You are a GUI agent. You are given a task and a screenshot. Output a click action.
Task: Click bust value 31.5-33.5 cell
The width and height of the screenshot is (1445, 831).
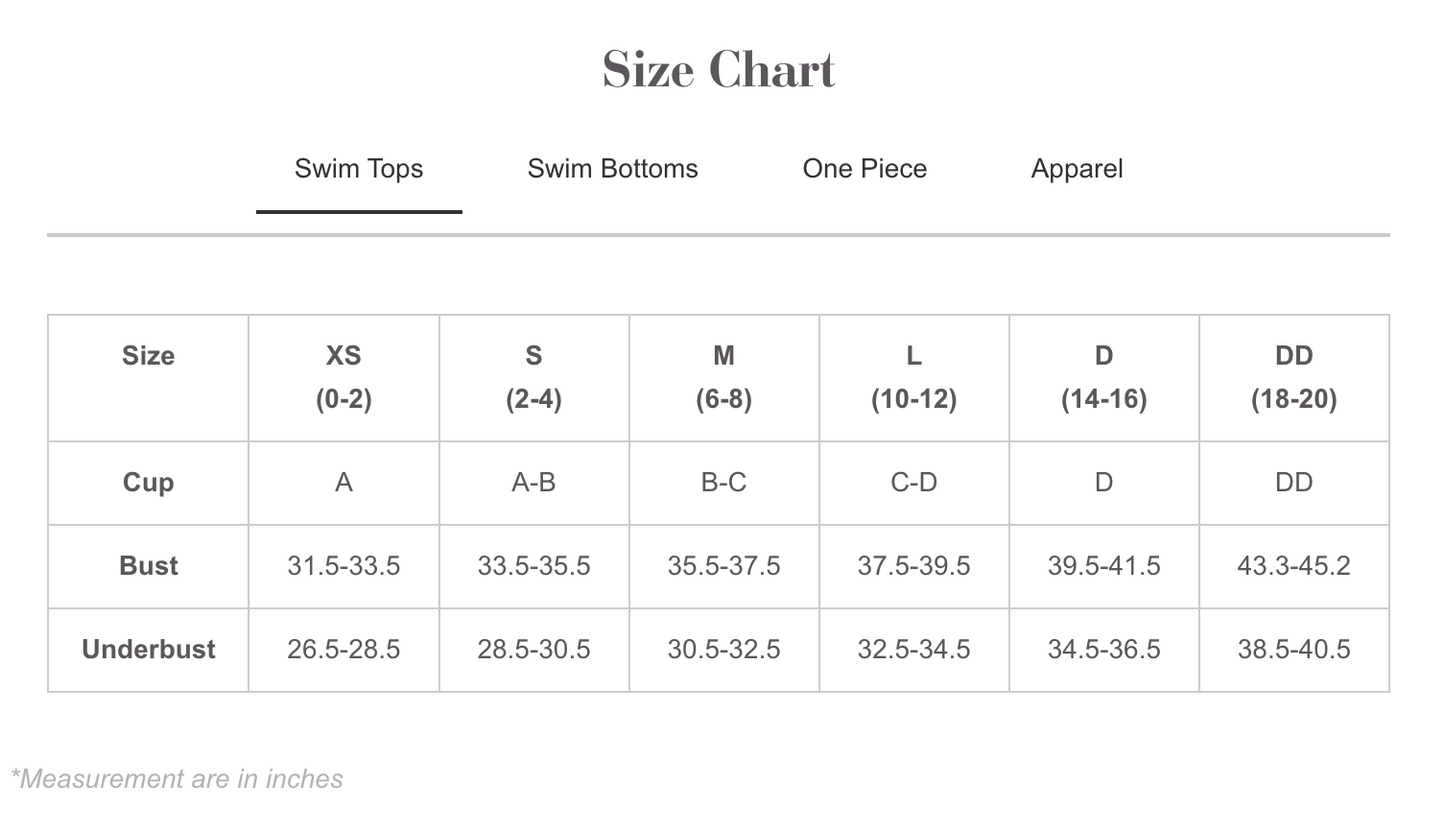pyautogui.click(x=343, y=566)
